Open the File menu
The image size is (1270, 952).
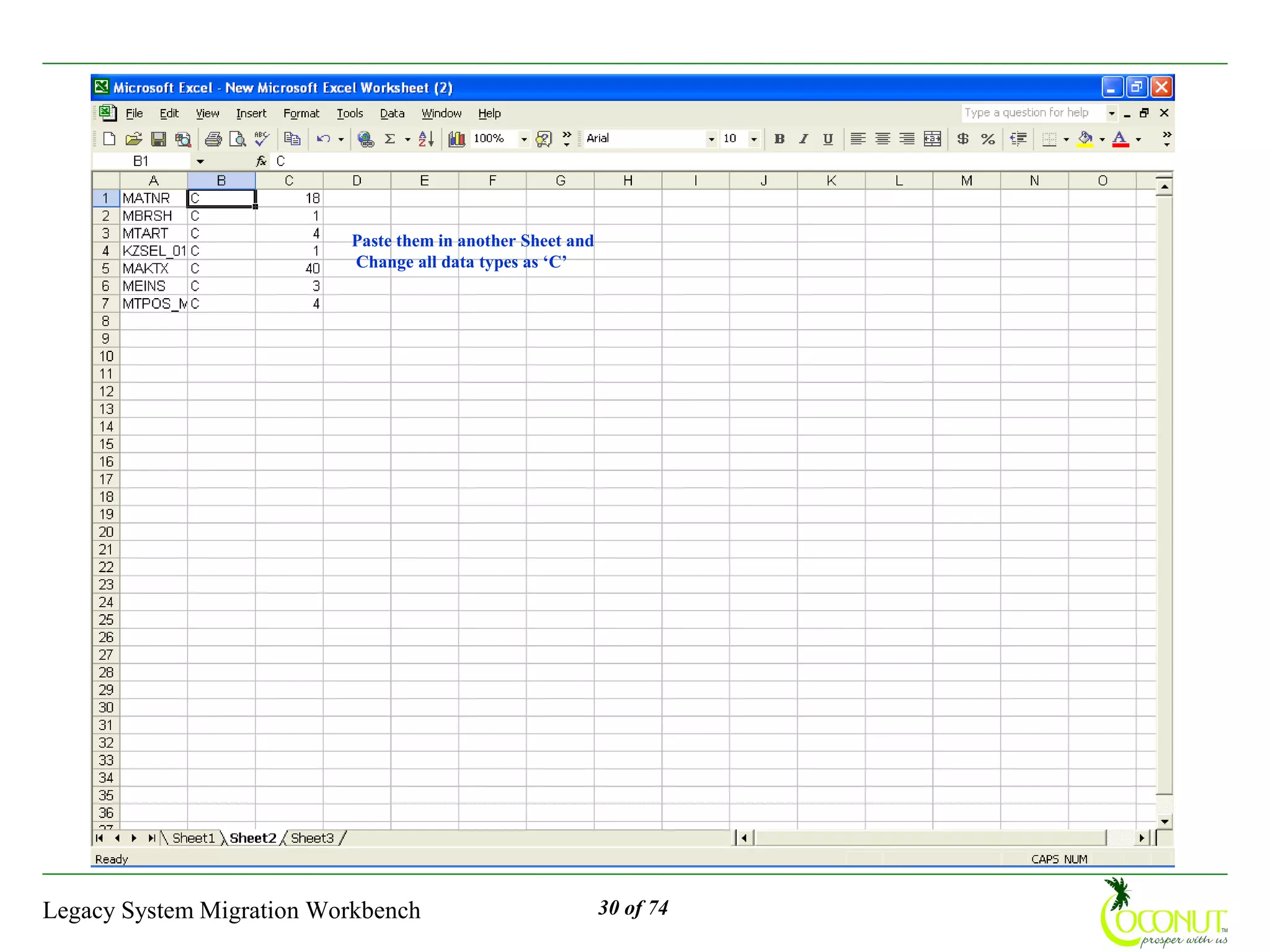[x=134, y=113]
